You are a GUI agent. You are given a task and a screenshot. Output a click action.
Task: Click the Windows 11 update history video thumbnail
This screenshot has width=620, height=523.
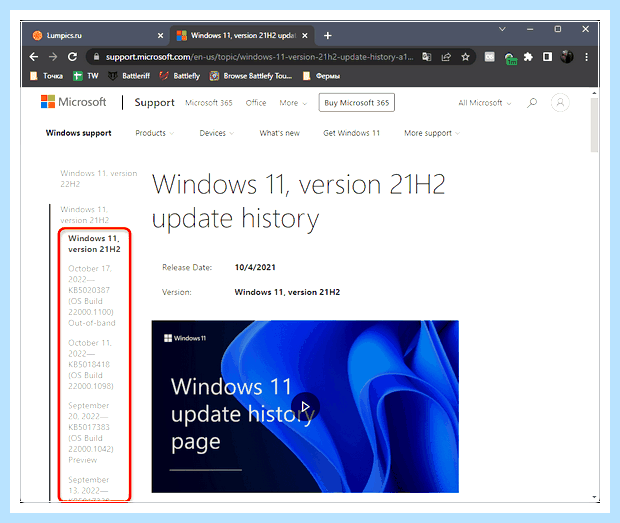pos(305,406)
